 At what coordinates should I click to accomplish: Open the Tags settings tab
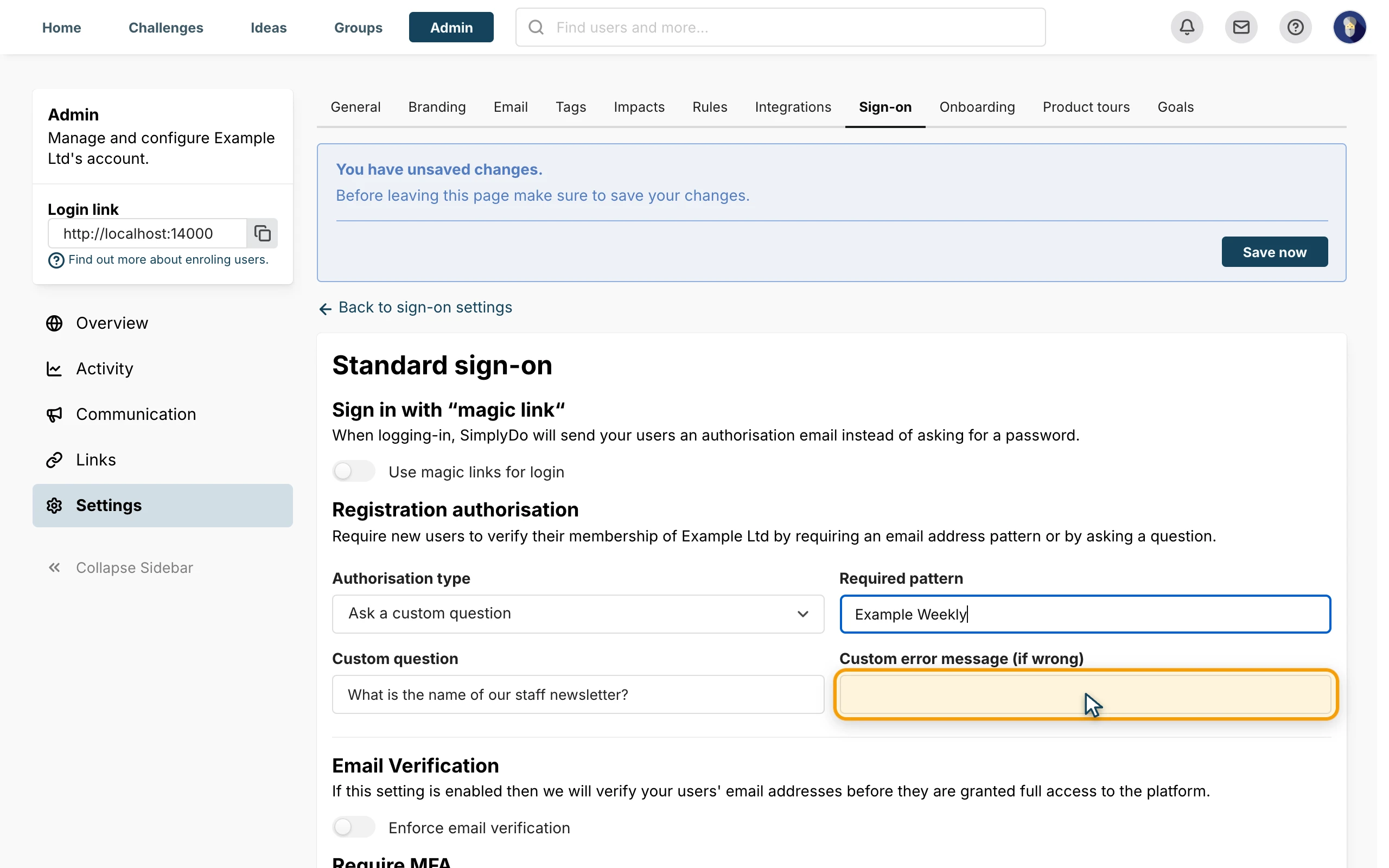571,107
